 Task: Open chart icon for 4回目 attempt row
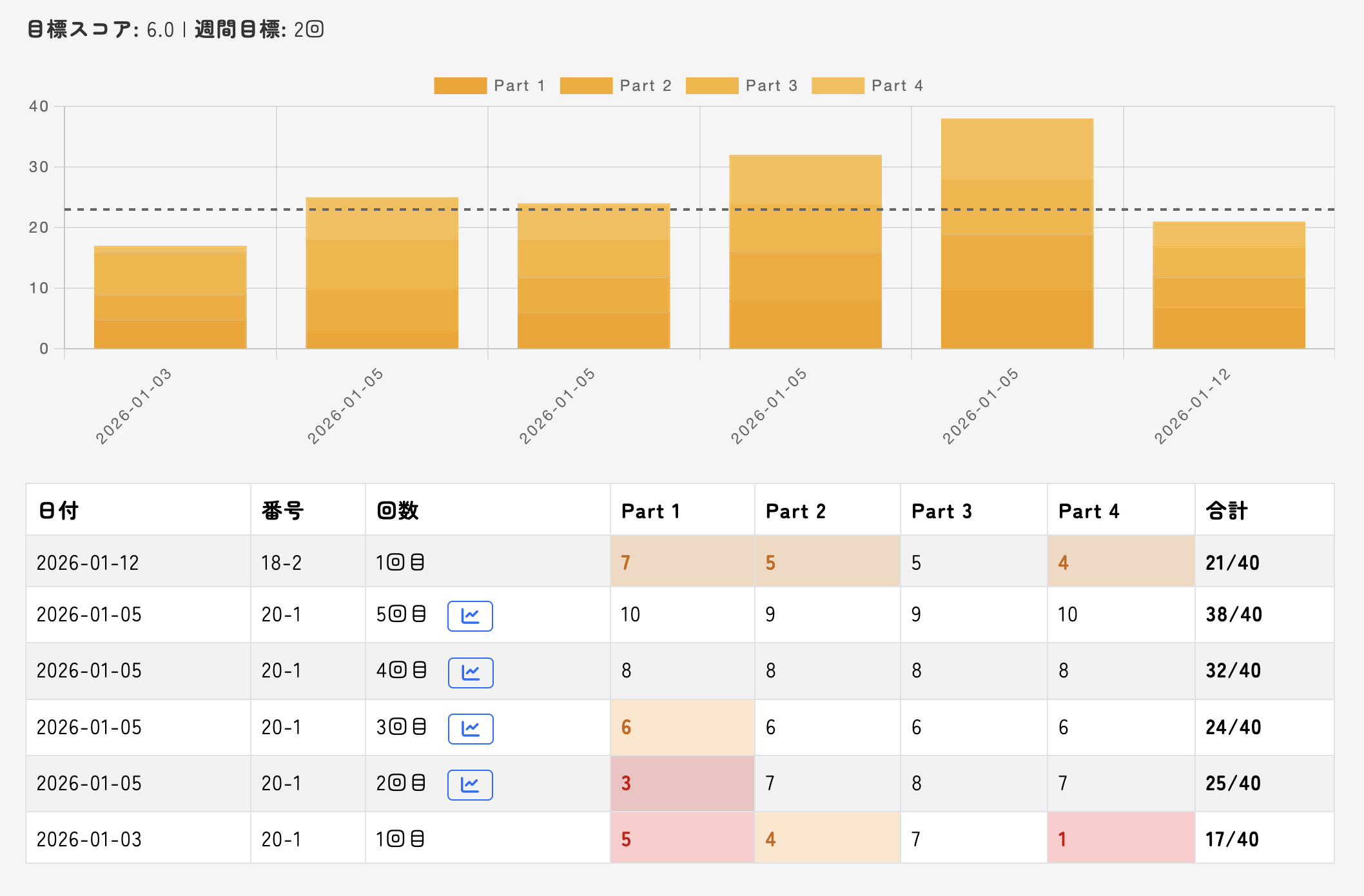click(x=470, y=672)
